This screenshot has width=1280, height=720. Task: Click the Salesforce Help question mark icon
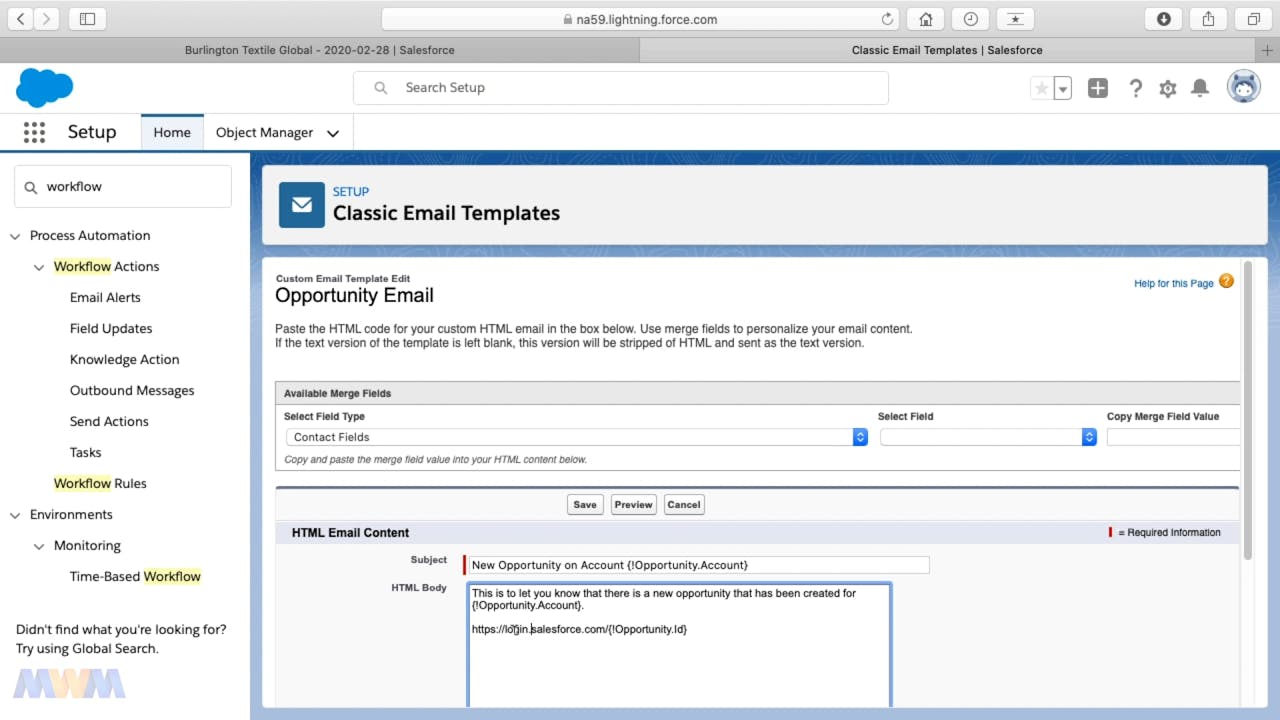[1135, 88]
